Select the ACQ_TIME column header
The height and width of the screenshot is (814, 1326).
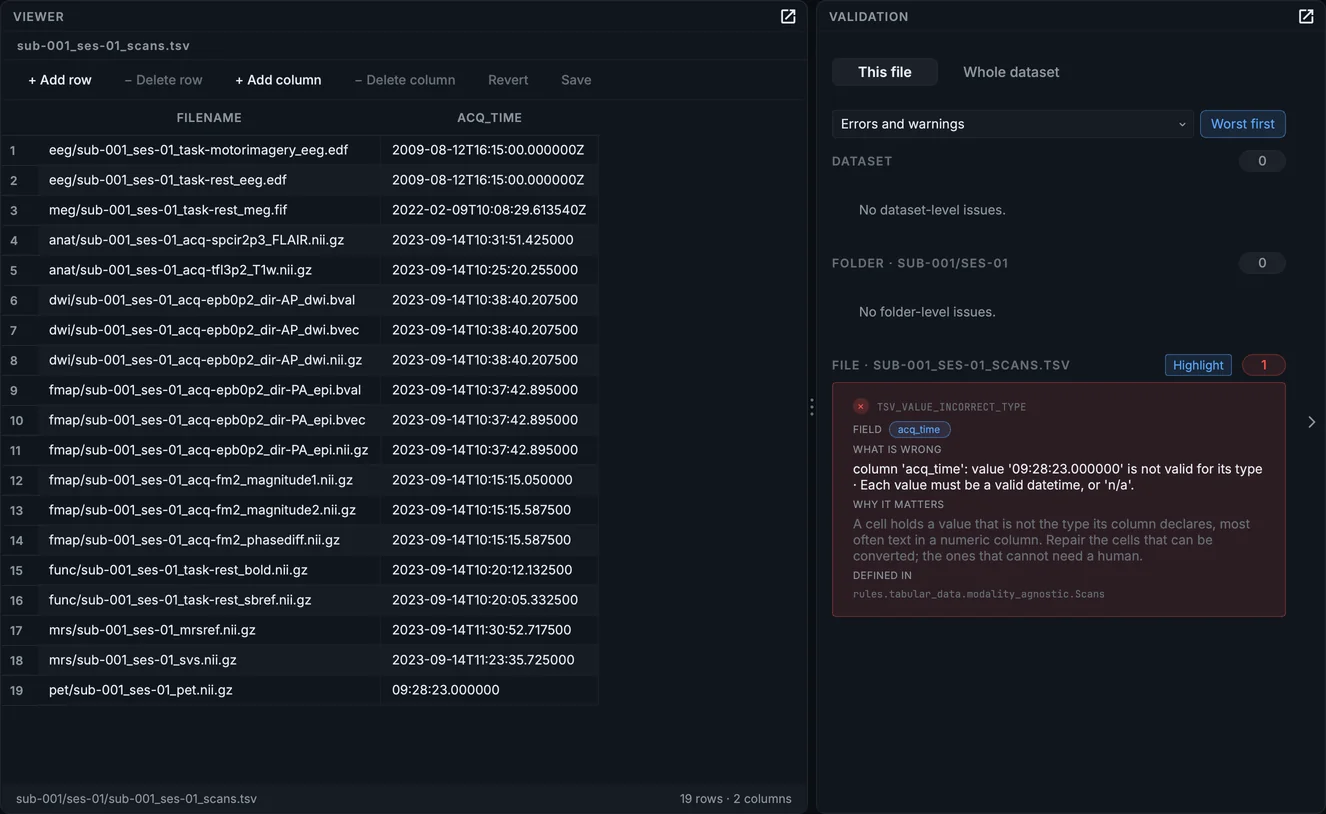pyautogui.click(x=489, y=118)
